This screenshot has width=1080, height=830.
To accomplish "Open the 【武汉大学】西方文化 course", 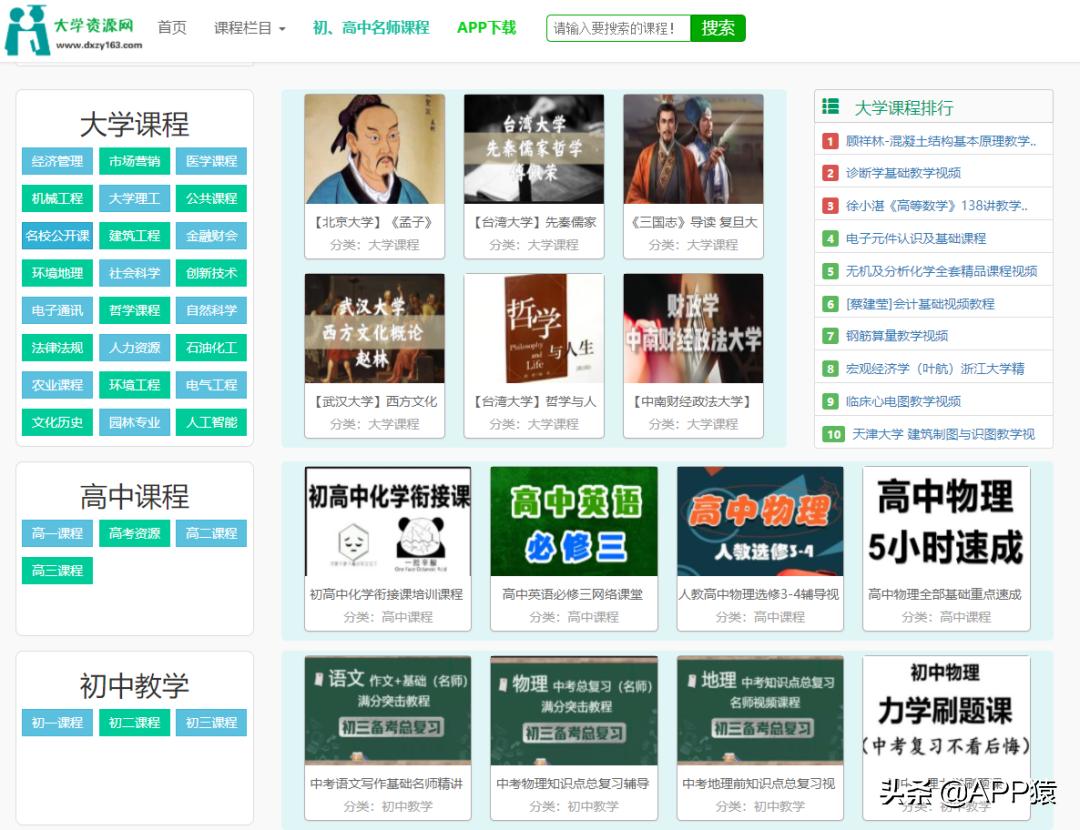I will coord(373,328).
